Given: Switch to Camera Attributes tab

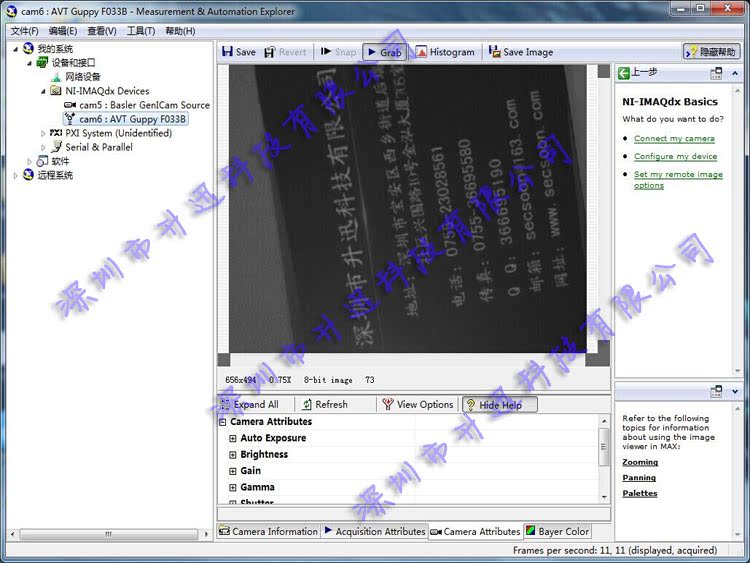Looking at the screenshot, I should click(x=475, y=531).
